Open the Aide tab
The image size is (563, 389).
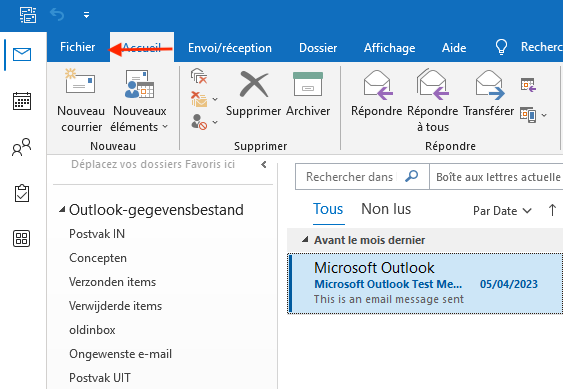[454, 48]
